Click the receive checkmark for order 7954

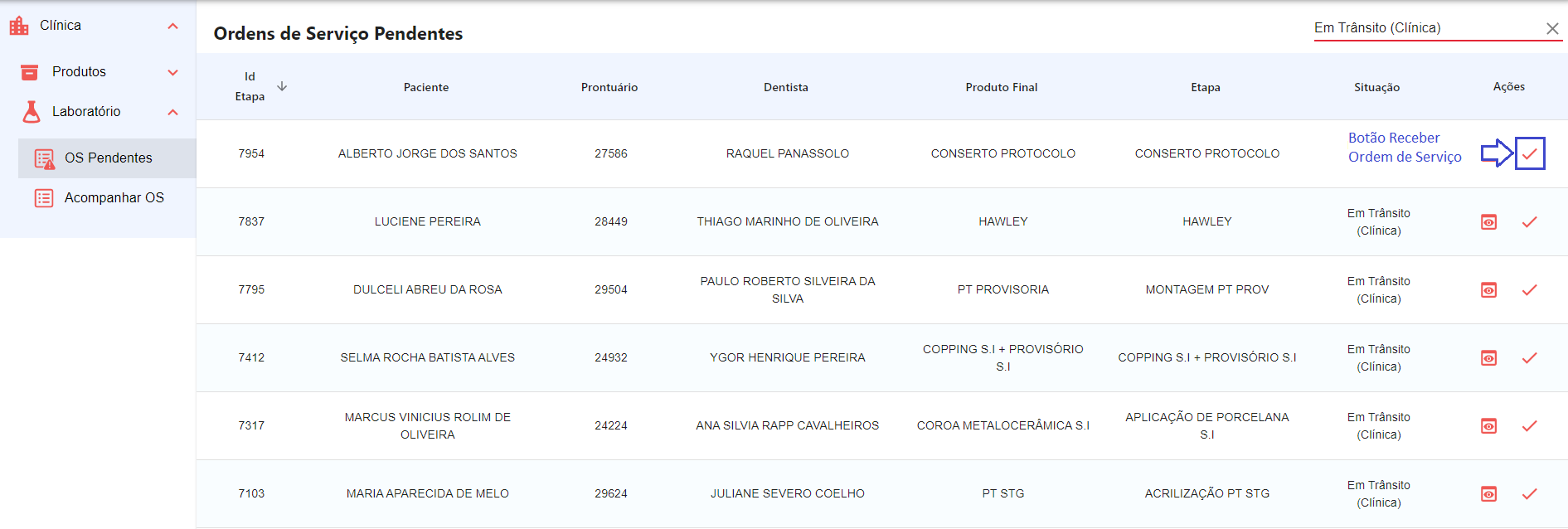pyautogui.click(x=1530, y=153)
